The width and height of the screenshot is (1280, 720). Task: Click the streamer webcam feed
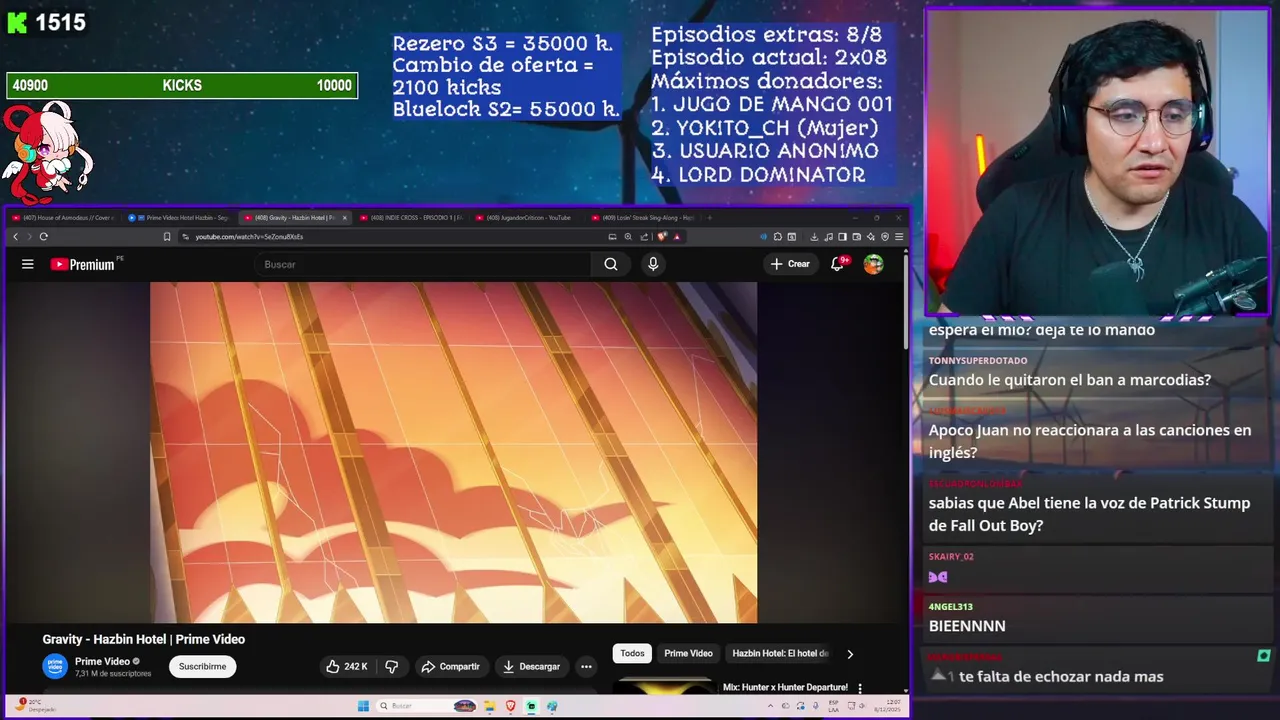pos(1097,163)
